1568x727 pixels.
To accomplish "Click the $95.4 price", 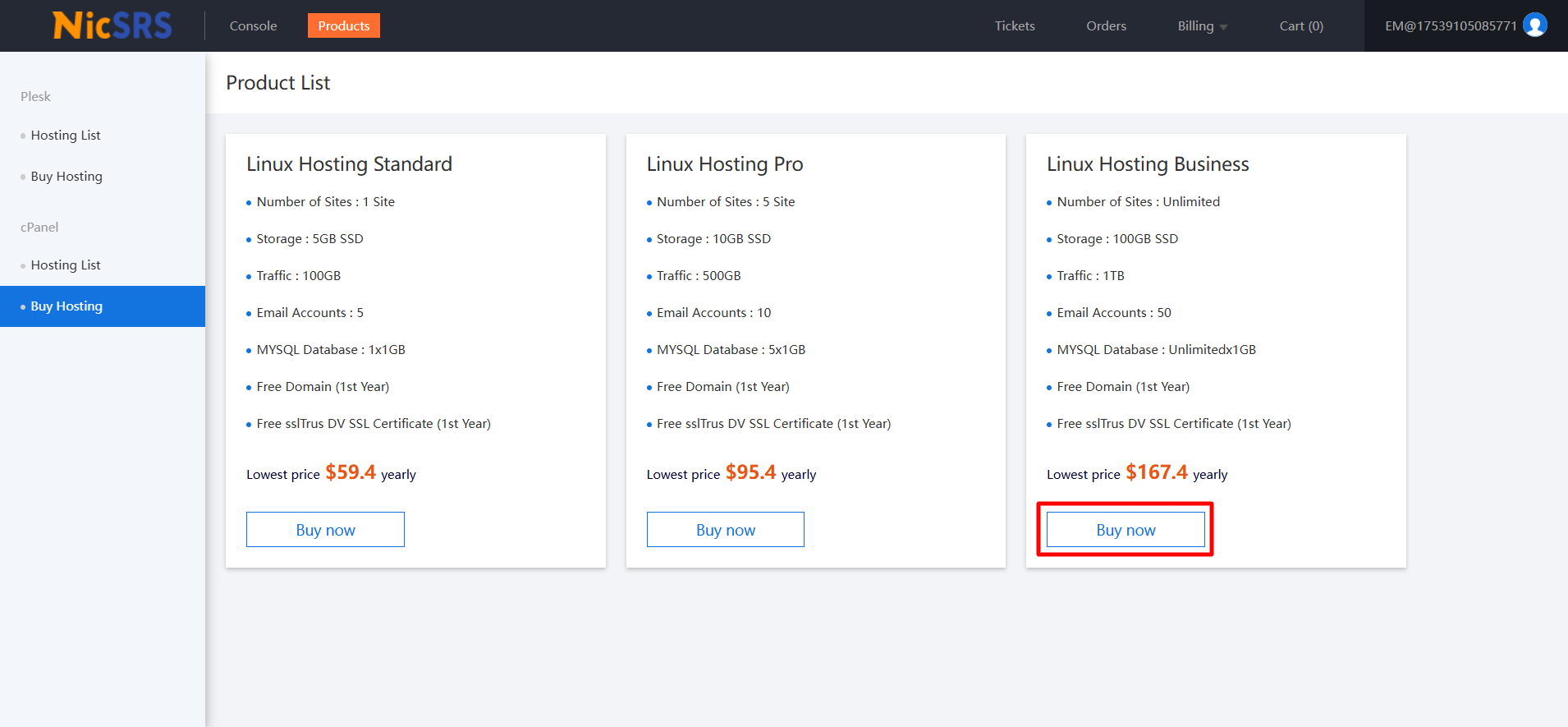I will click(750, 472).
